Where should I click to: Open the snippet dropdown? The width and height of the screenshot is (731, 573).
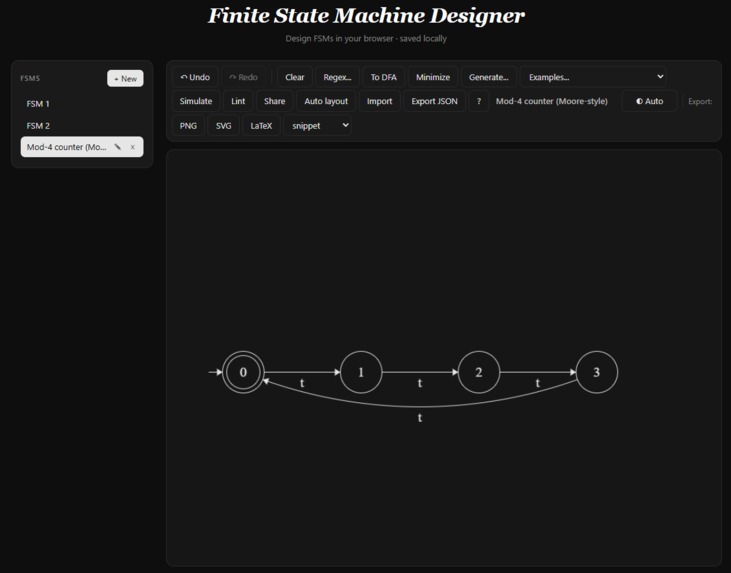point(317,125)
